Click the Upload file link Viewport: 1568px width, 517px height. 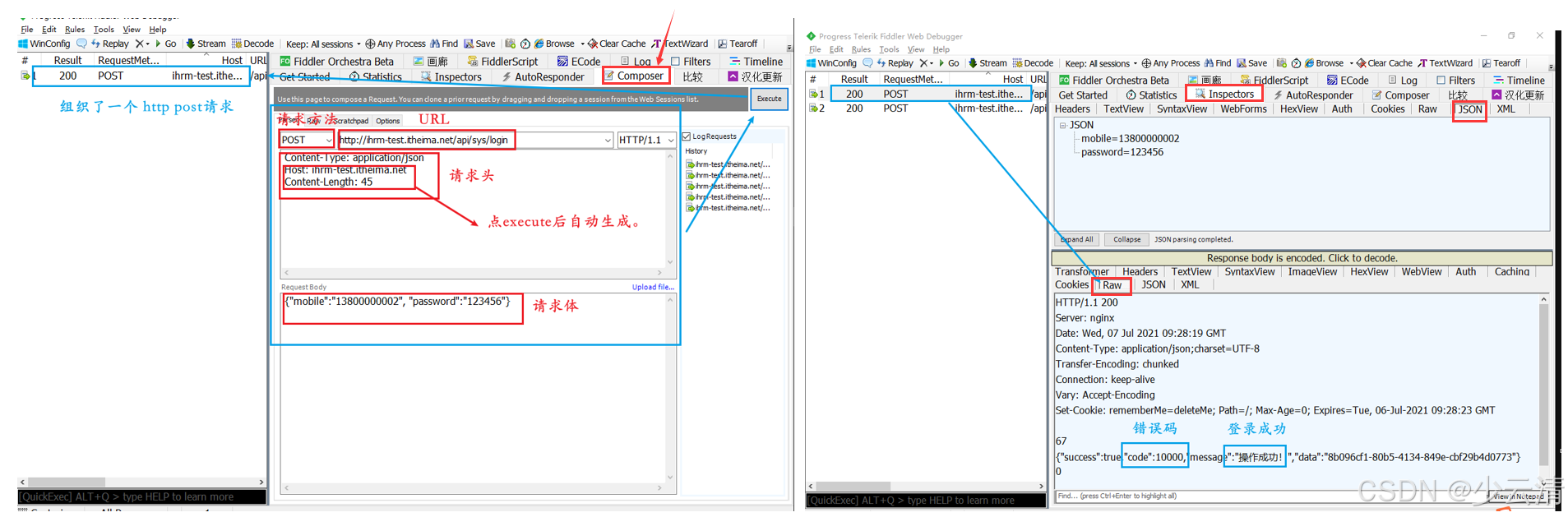point(653,287)
